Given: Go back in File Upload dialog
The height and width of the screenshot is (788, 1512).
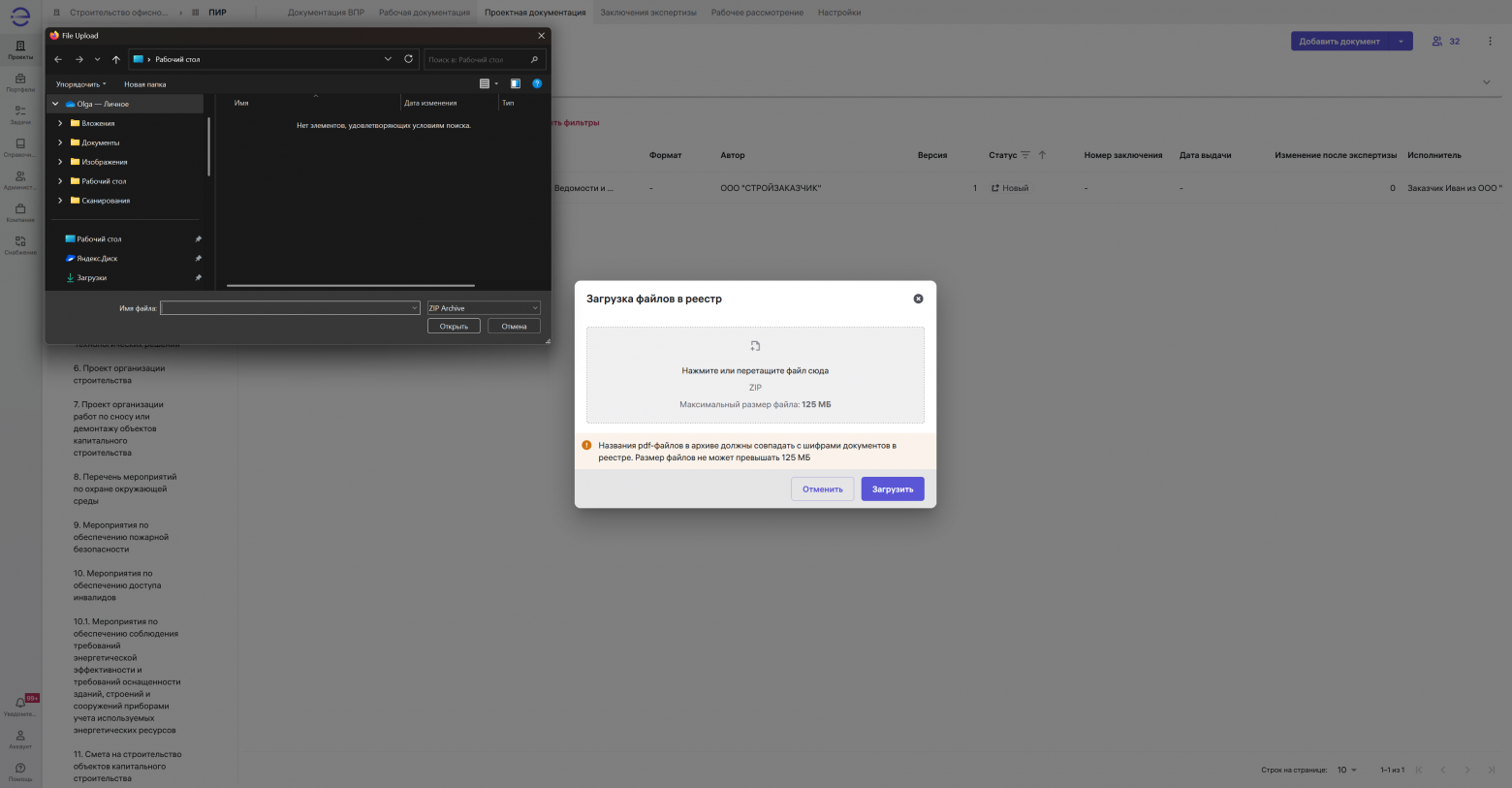Looking at the screenshot, I should click(x=58, y=59).
